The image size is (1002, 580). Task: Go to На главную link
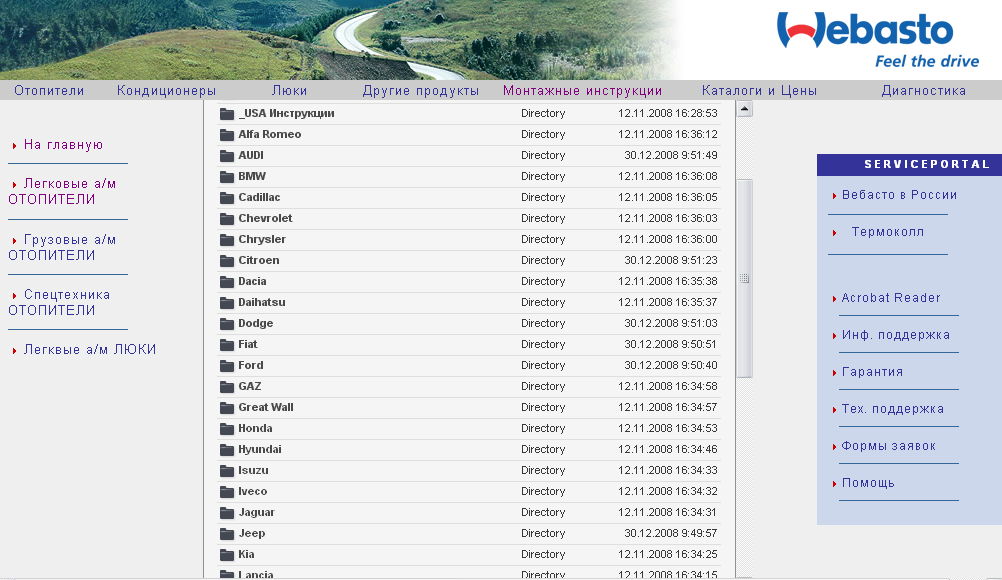click(x=63, y=145)
